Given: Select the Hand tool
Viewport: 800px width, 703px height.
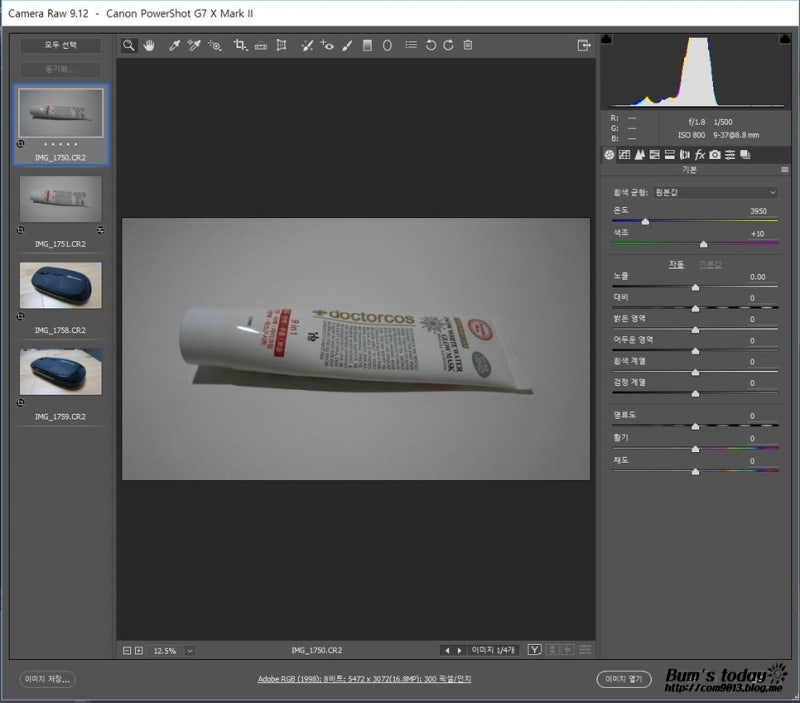Looking at the screenshot, I should point(149,45).
